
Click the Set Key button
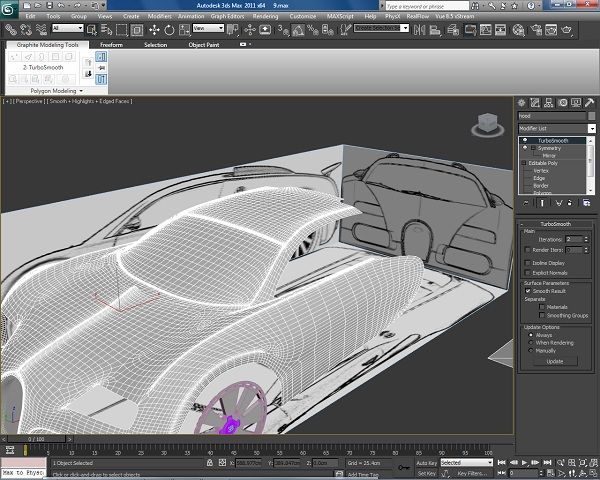point(427,473)
